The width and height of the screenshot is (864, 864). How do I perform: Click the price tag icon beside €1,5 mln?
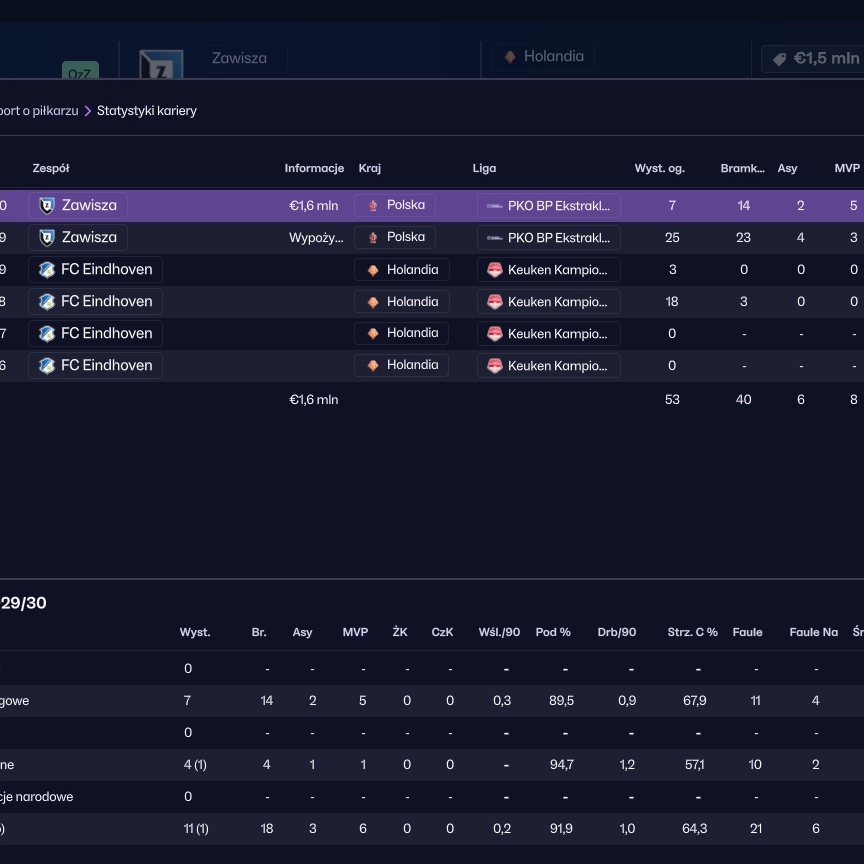(x=779, y=59)
